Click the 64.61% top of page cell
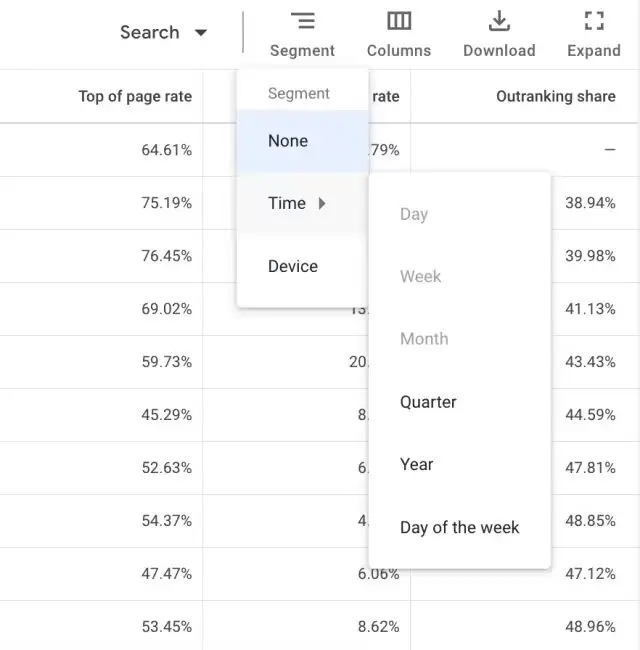 (x=166, y=150)
